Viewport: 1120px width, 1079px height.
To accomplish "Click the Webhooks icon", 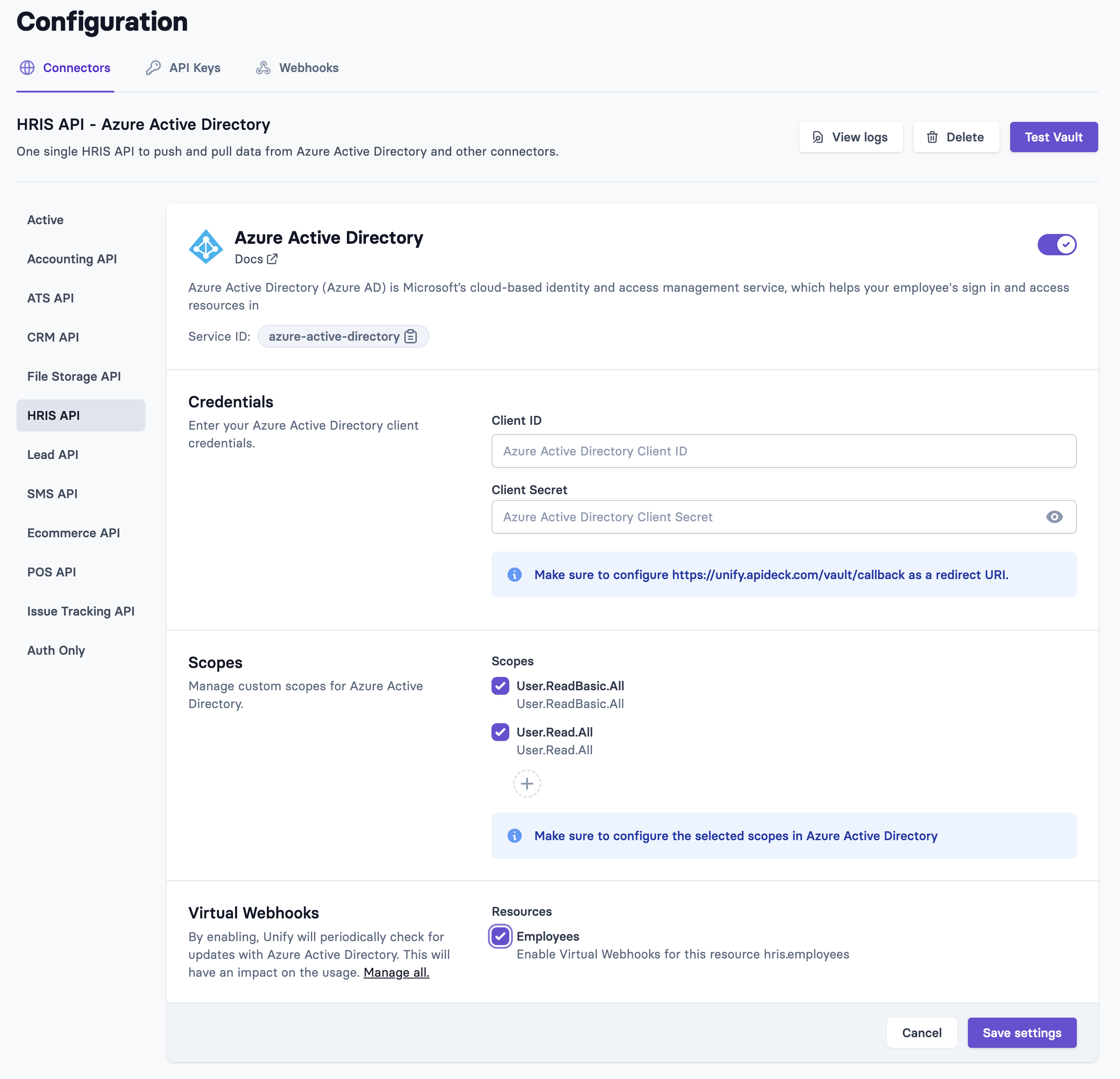I will click(263, 68).
